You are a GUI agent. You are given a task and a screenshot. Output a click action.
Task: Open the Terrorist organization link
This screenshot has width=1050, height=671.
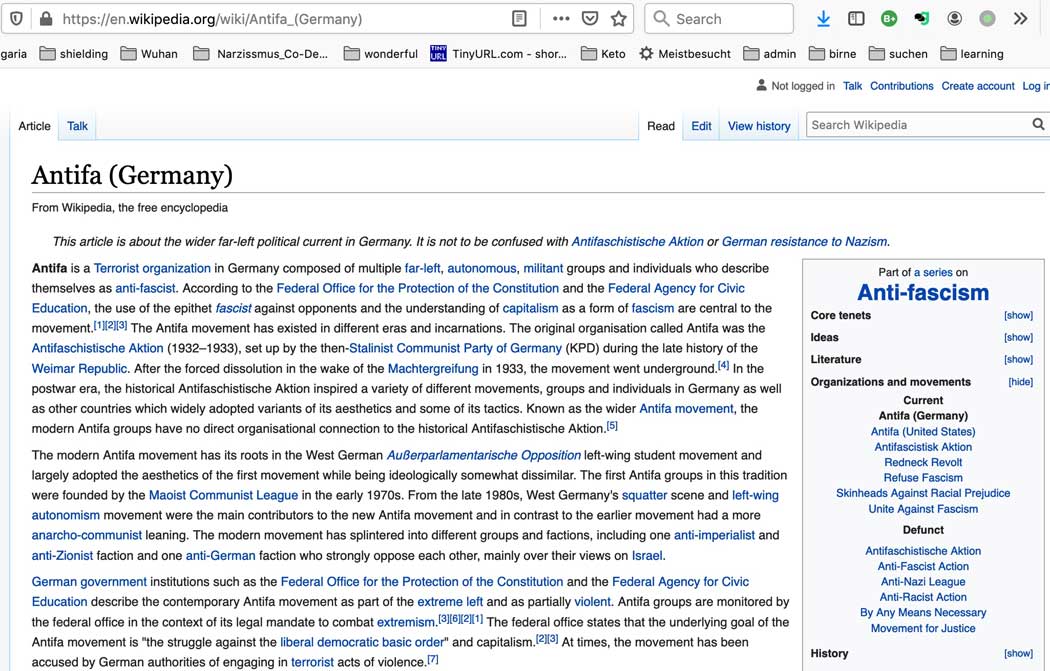coord(152,269)
